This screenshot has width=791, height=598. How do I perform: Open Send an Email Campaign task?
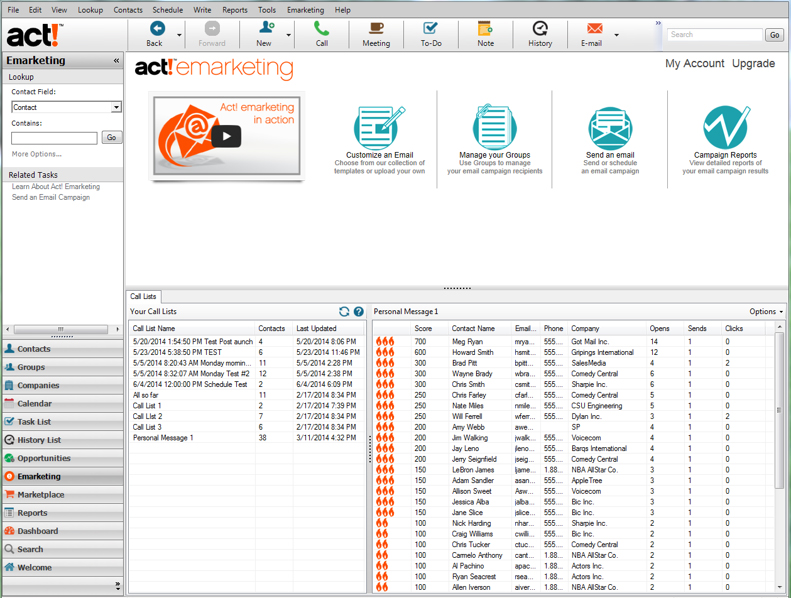click(51, 197)
